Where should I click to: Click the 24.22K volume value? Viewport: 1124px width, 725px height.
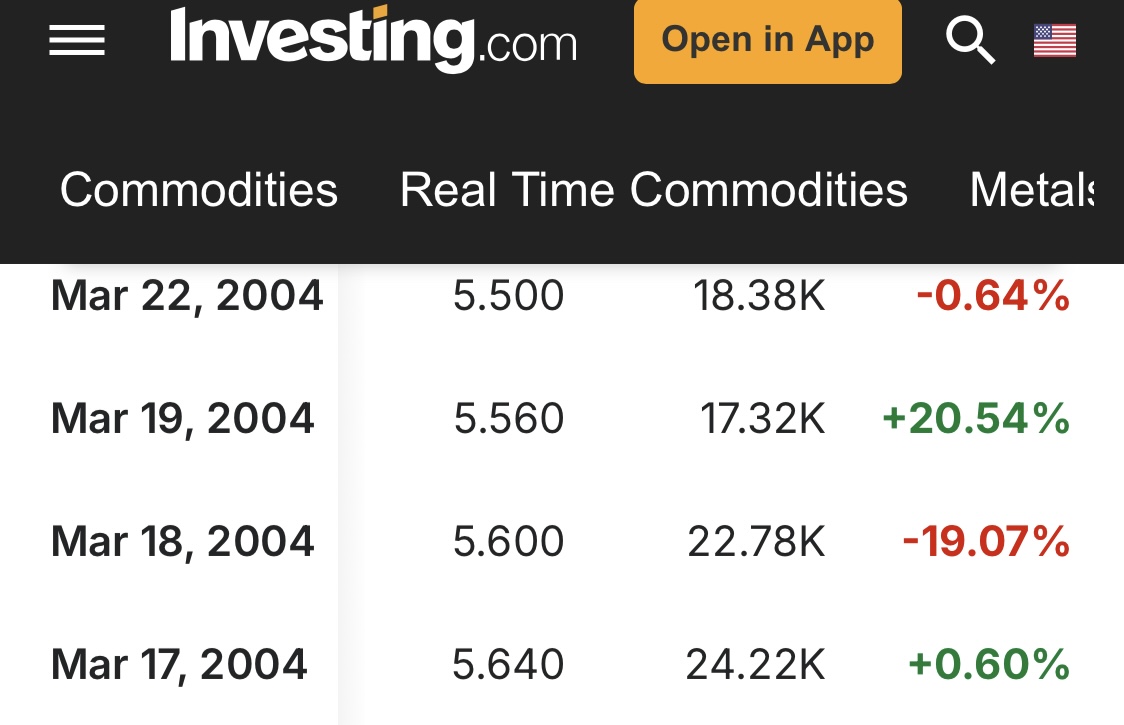pyautogui.click(x=756, y=665)
